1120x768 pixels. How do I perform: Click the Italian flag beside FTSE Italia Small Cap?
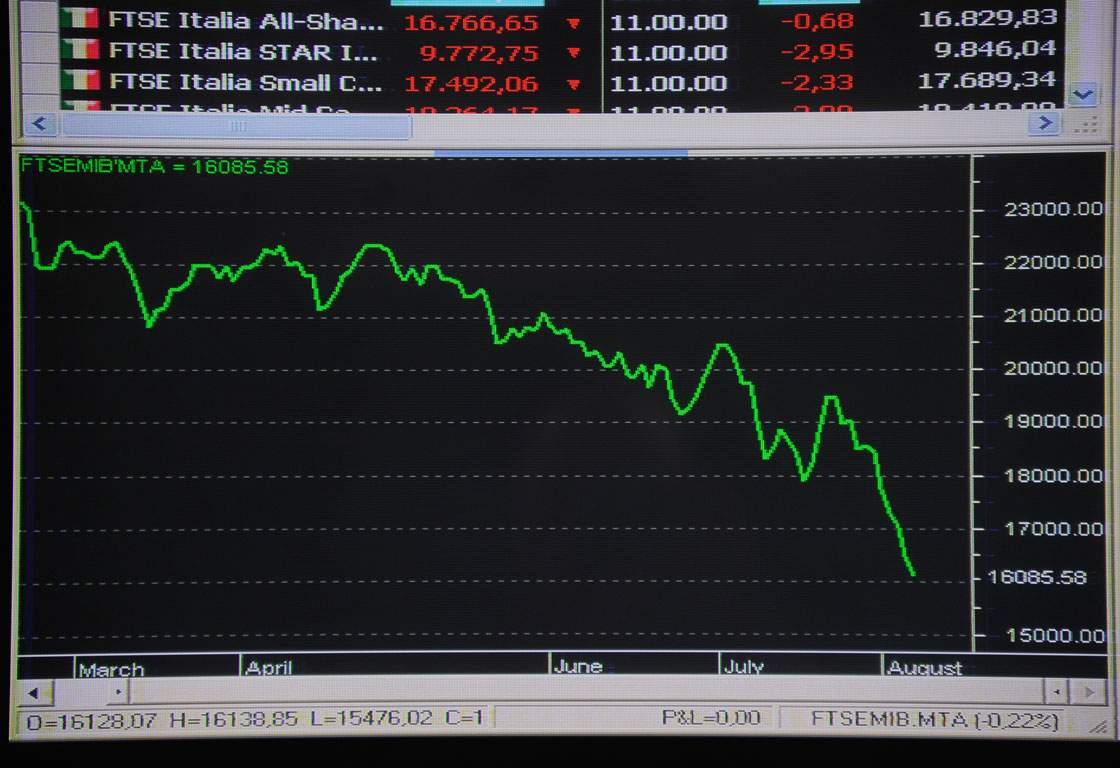79,79
